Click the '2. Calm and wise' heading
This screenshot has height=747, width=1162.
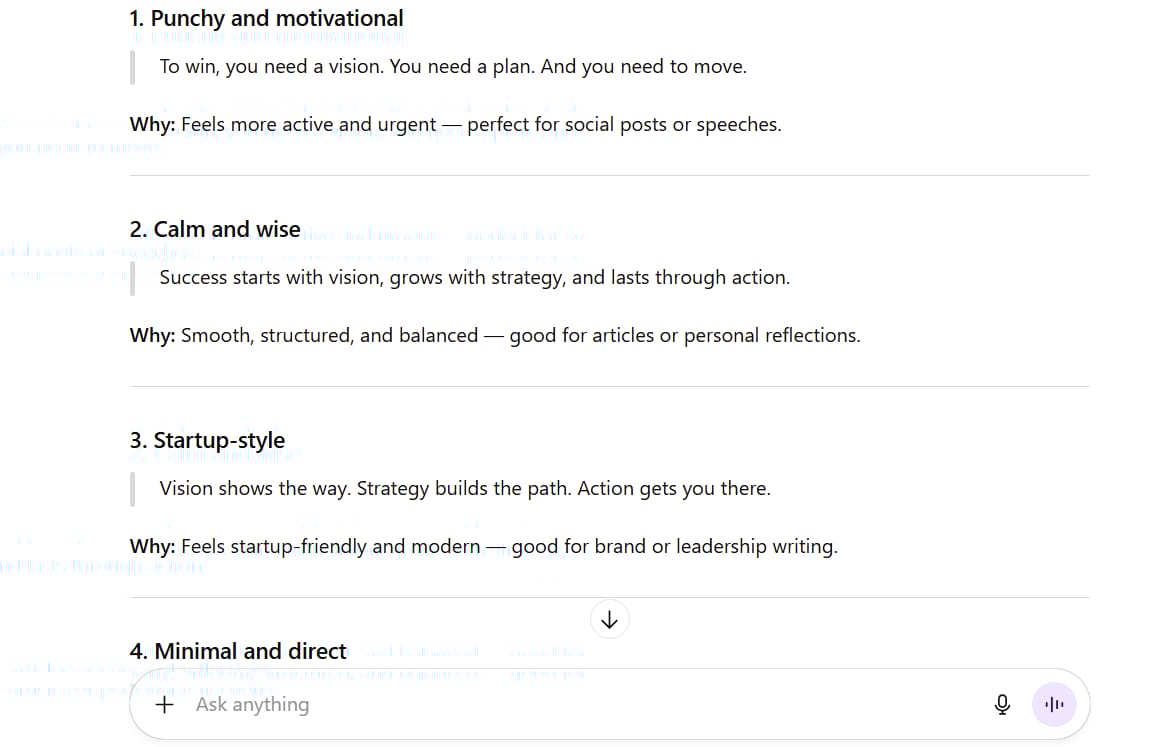point(215,229)
